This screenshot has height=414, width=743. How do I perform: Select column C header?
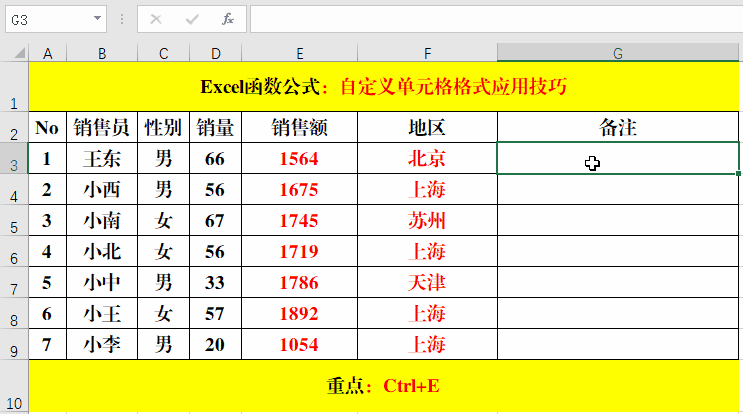(163, 53)
